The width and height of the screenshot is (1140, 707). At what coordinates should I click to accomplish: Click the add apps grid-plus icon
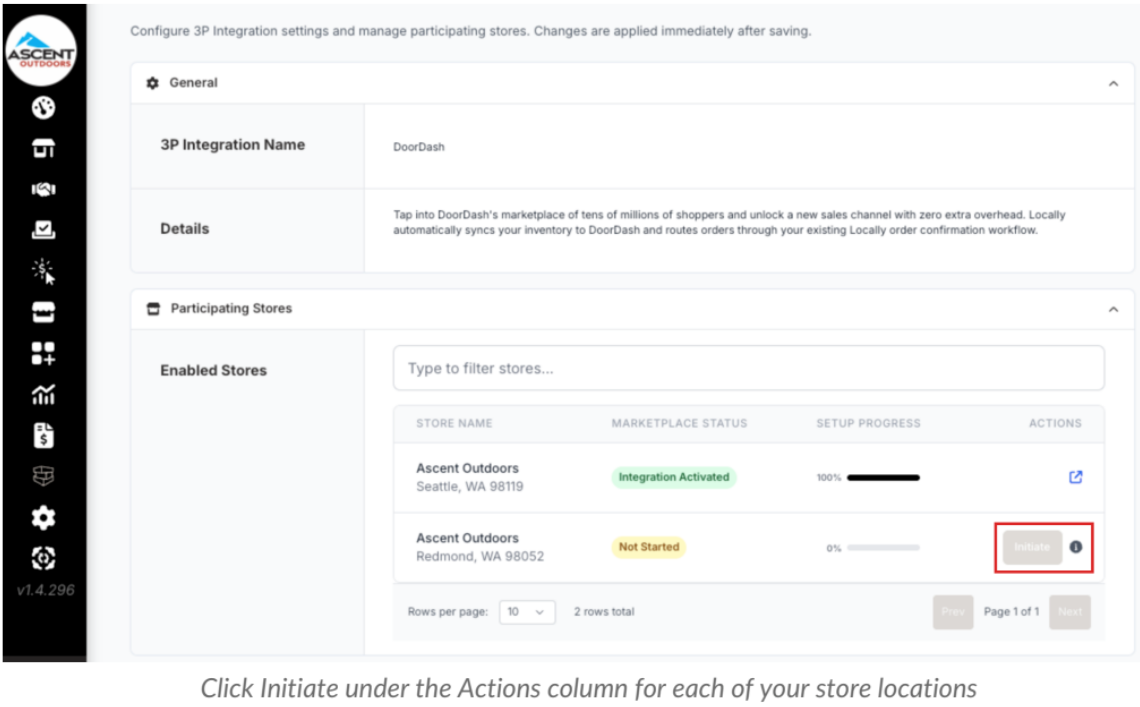tap(43, 354)
